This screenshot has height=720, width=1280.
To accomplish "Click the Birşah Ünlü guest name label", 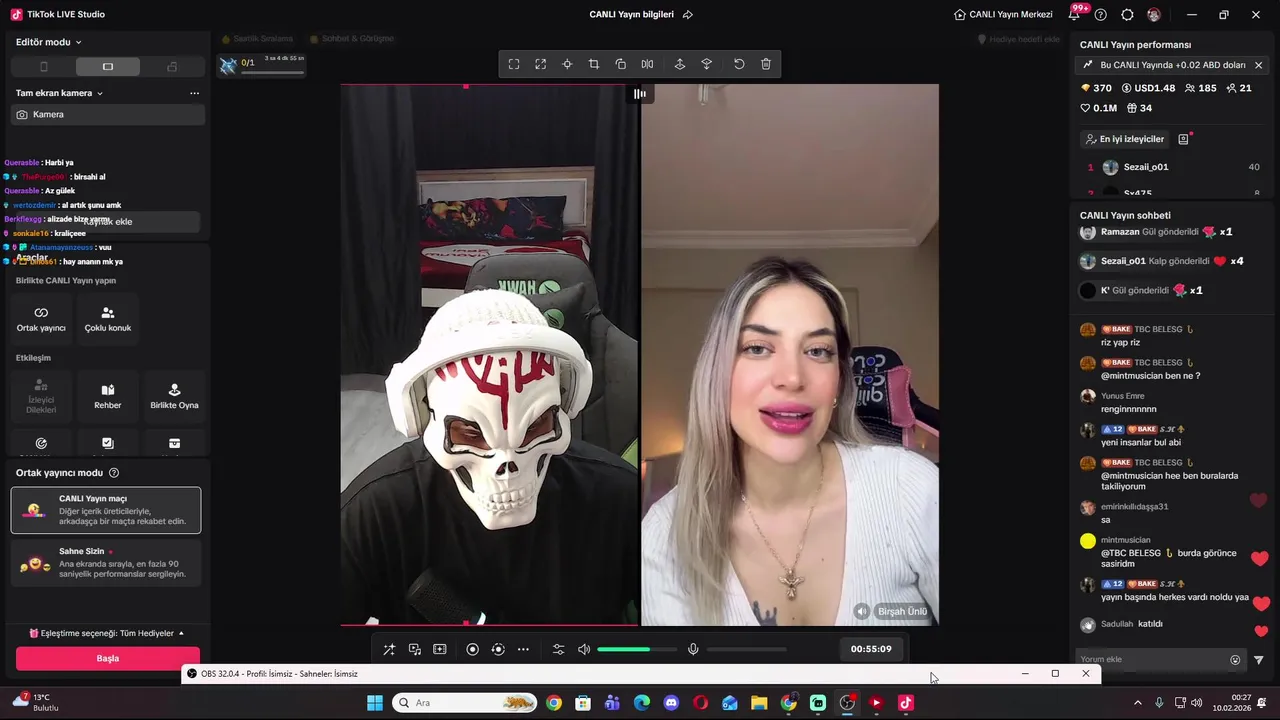I will click(x=902, y=611).
